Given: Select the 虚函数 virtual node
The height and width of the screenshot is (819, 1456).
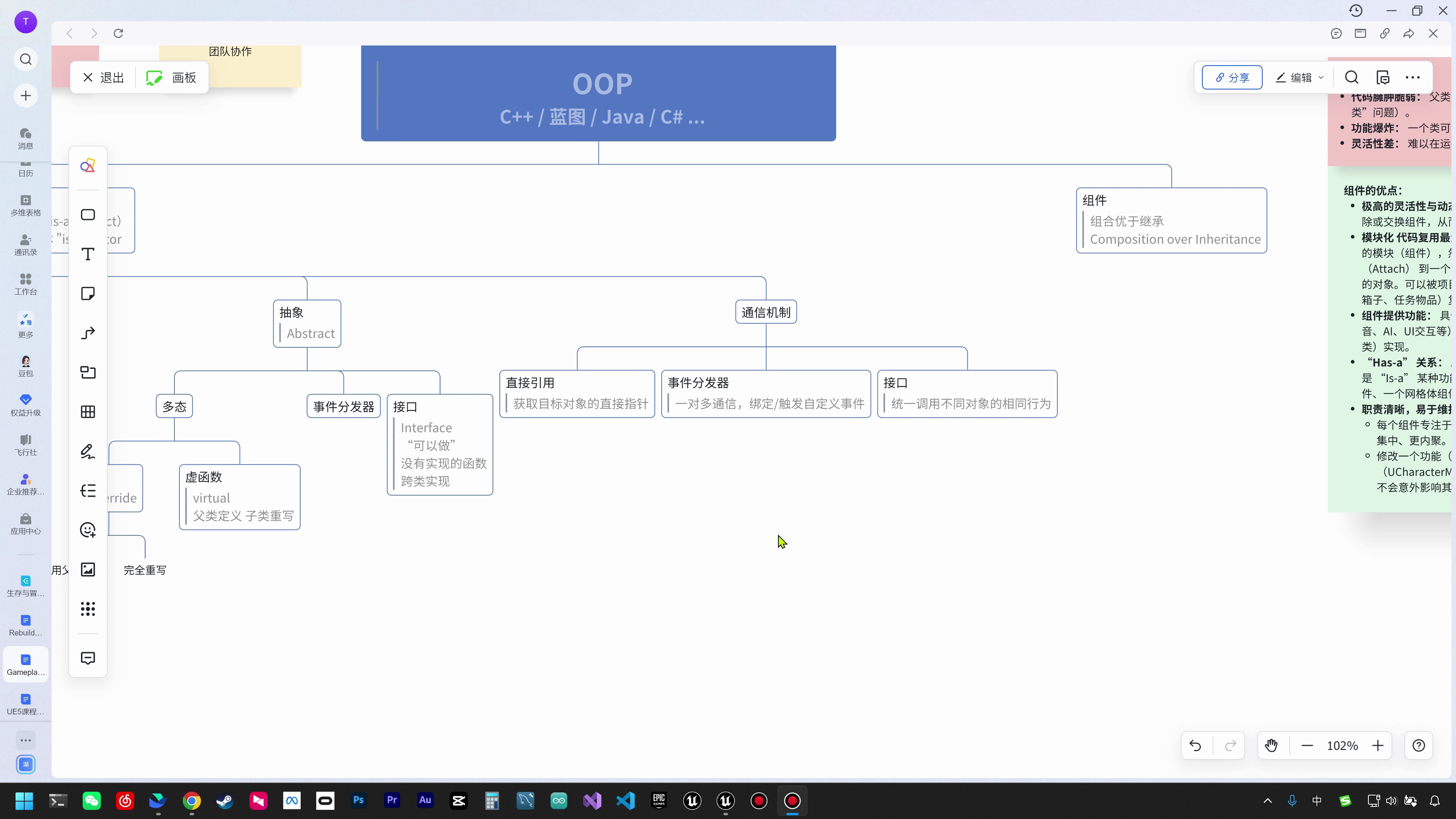Looking at the screenshot, I should coord(240,497).
